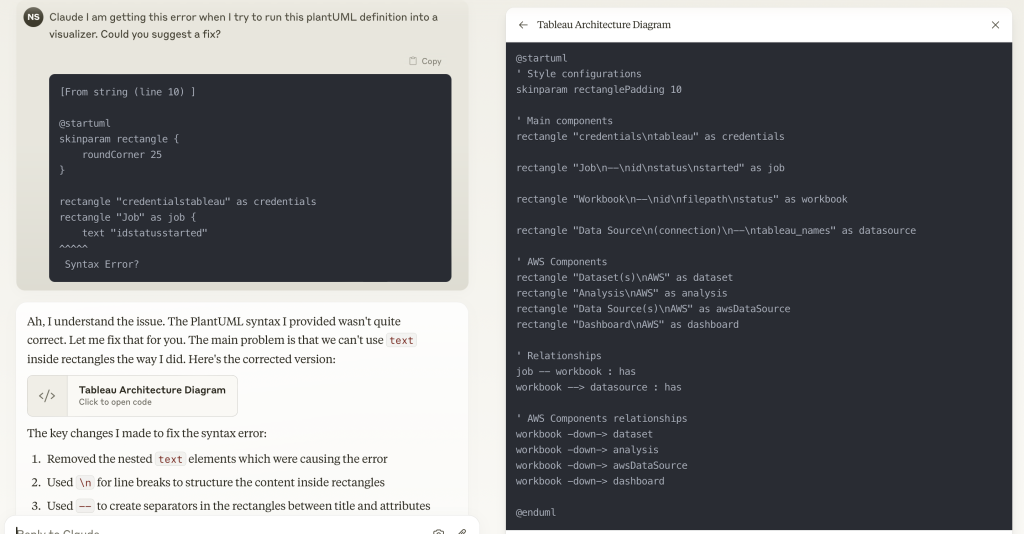Screen dimensions: 1024x534
Task: Click 'The key changes I made' sentence
Action: (147, 433)
